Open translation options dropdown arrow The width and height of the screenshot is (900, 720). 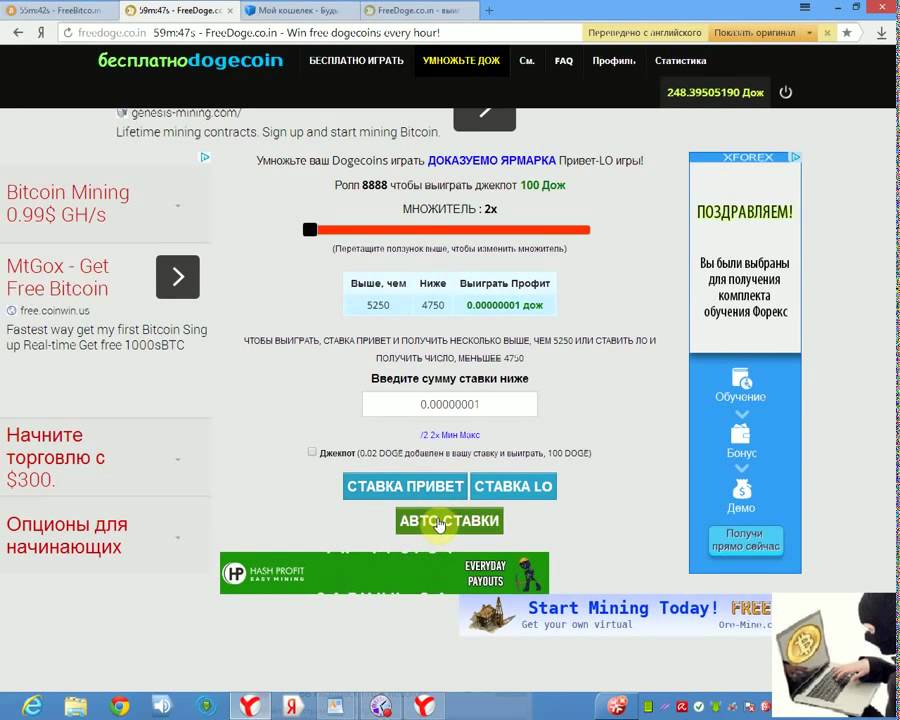point(809,33)
